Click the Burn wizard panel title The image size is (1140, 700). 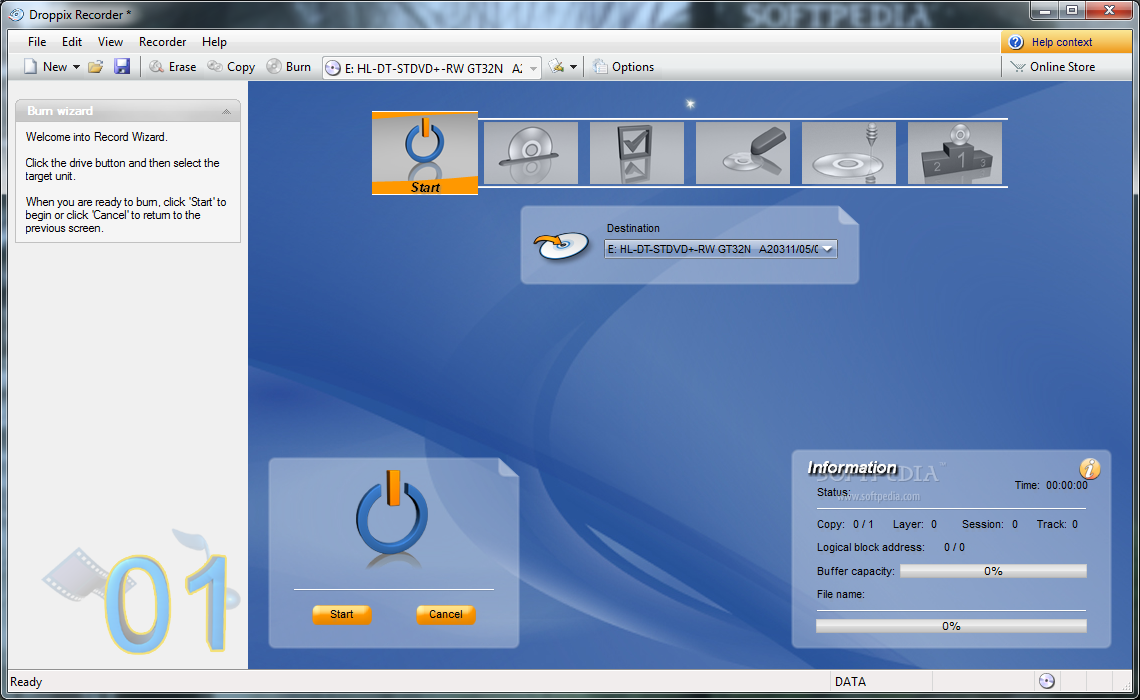click(60, 111)
